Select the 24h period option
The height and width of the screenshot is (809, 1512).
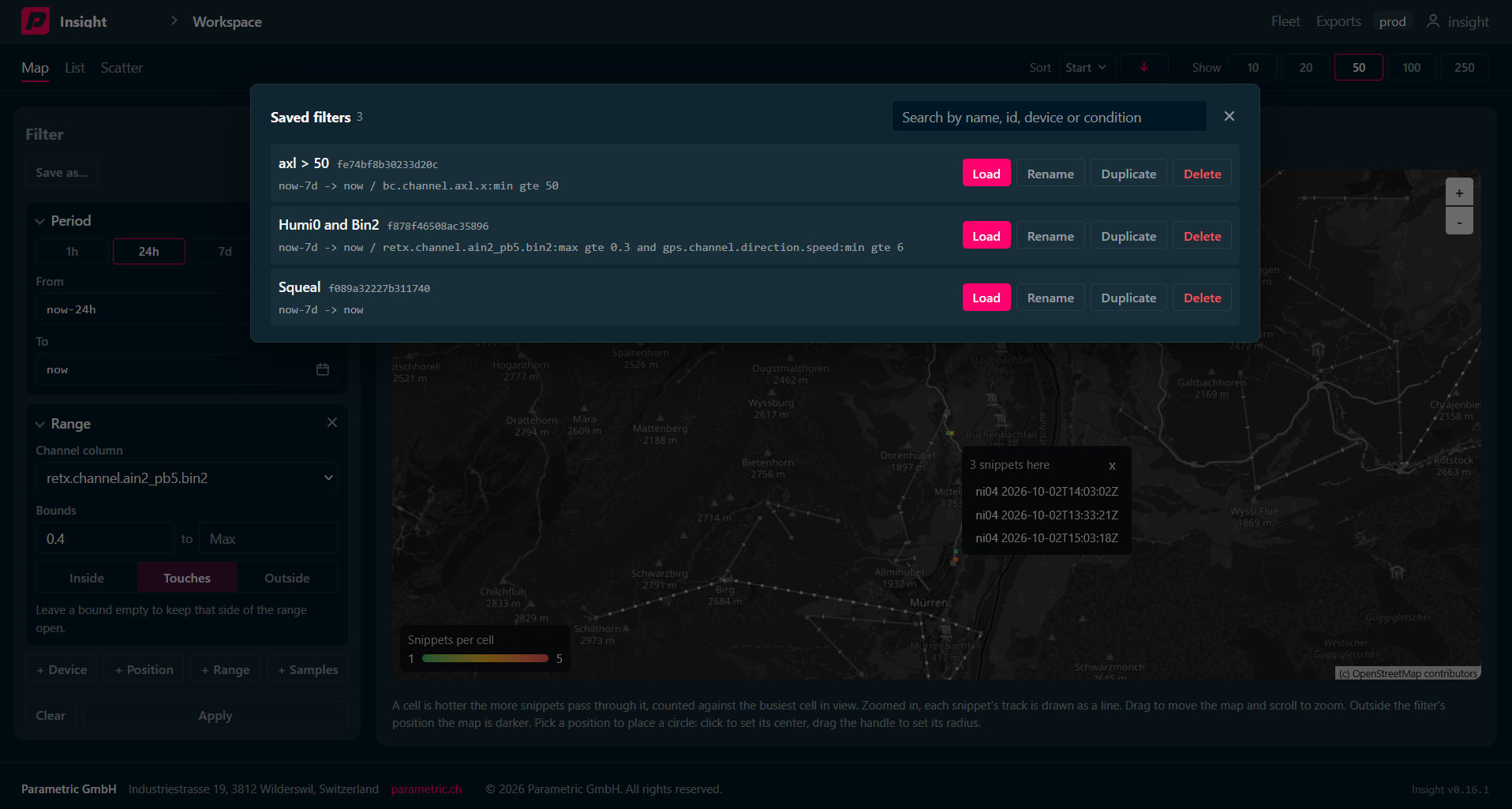click(149, 251)
